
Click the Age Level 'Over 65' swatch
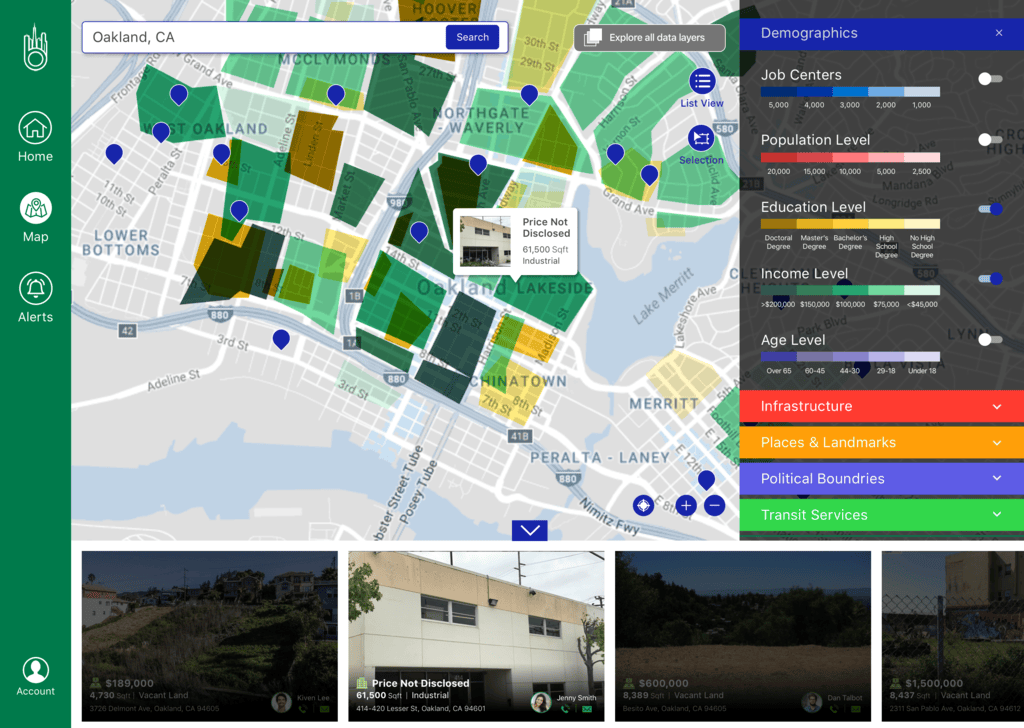coord(778,356)
